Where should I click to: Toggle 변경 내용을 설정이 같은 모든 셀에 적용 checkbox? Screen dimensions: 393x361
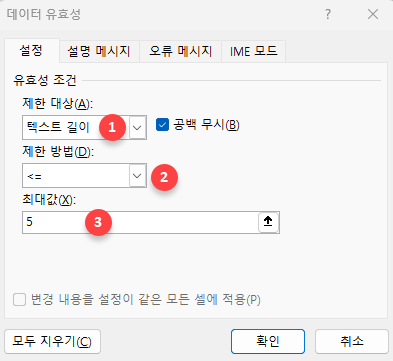19,299
